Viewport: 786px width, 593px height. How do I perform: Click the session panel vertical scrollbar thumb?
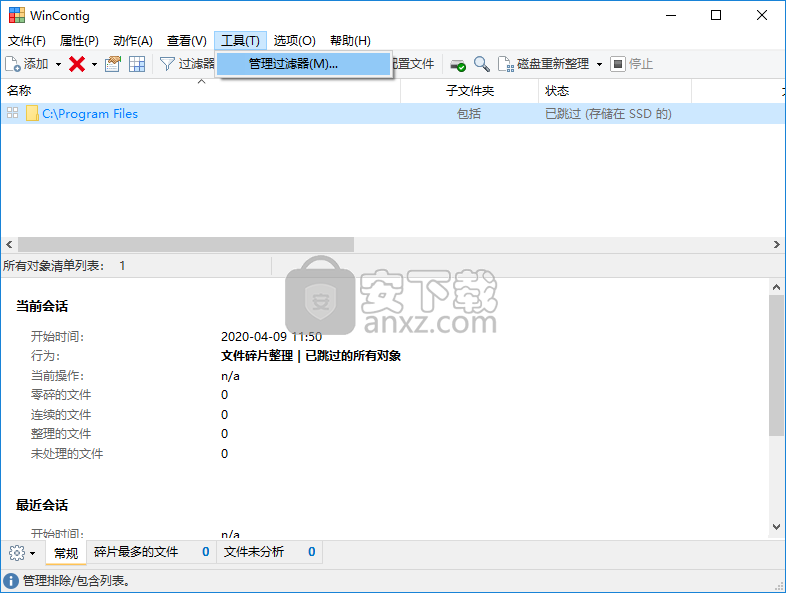click(776, 365)
